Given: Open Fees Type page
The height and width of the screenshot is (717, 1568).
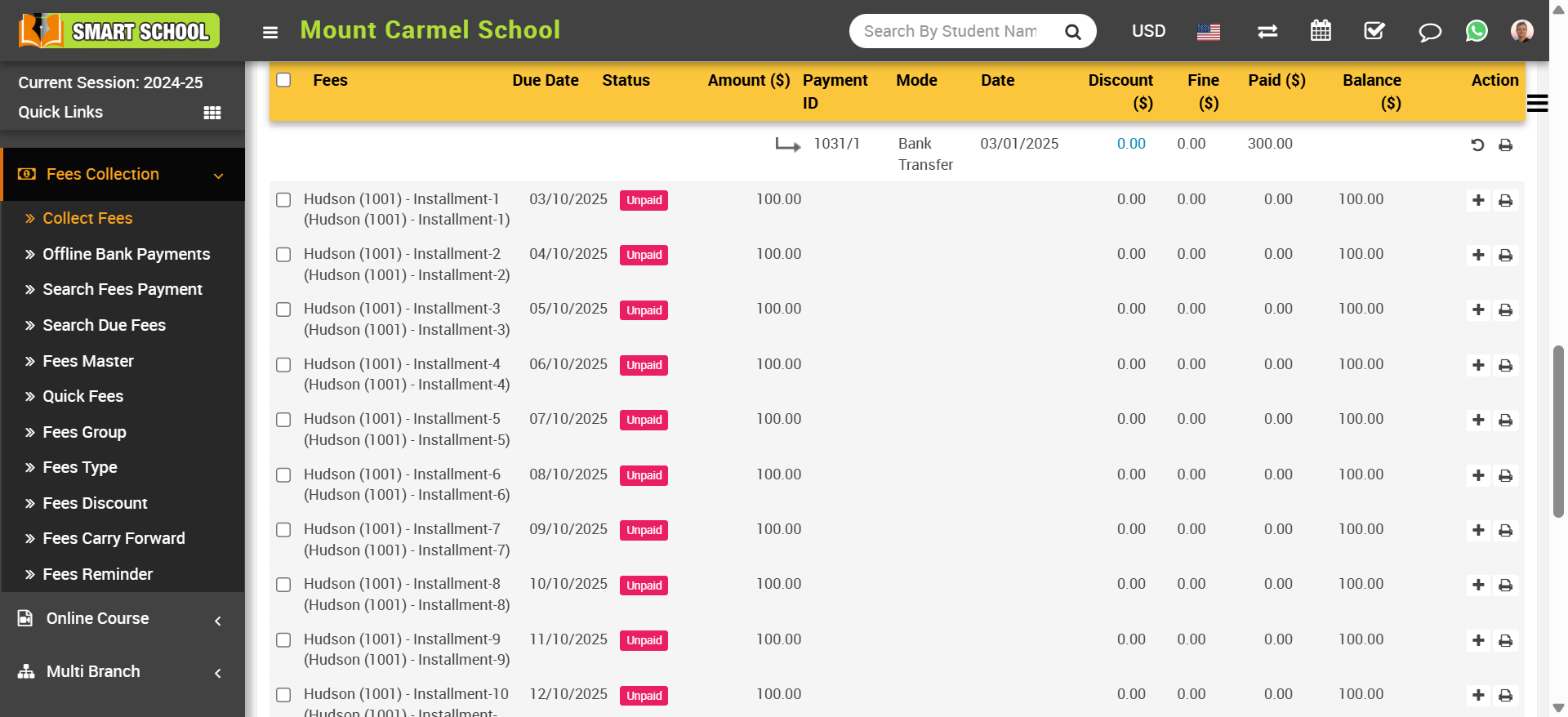Looking at the screenshot, I should pyautogui.click(x=80, y=467).
